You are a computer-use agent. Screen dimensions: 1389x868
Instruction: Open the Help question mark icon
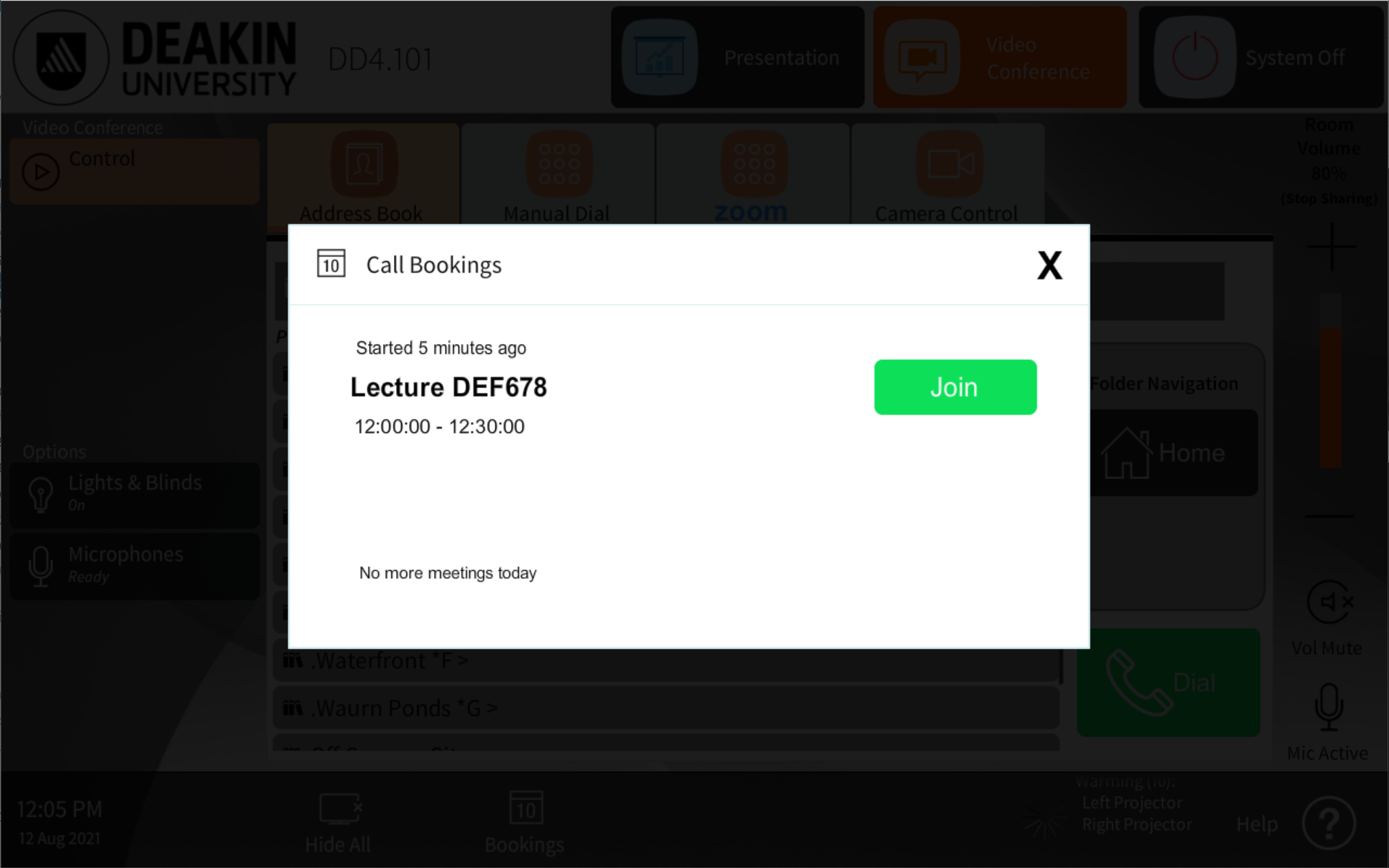(1328, 823)
